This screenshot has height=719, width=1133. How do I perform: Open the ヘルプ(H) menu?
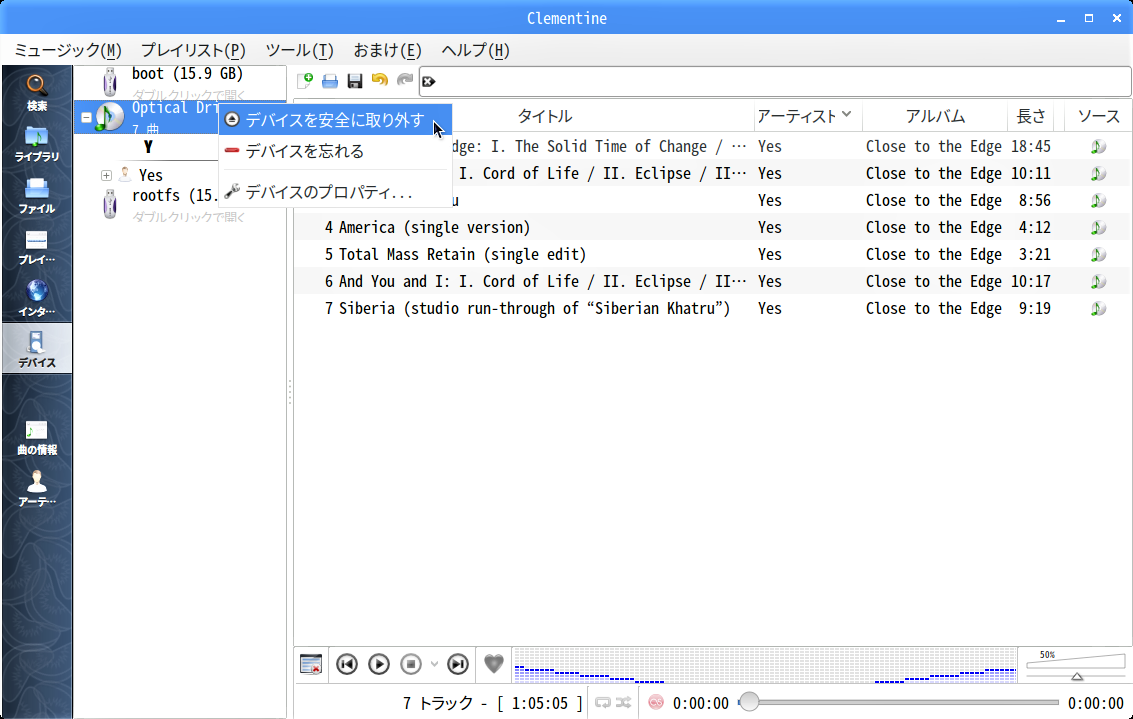tap(475, 51)
